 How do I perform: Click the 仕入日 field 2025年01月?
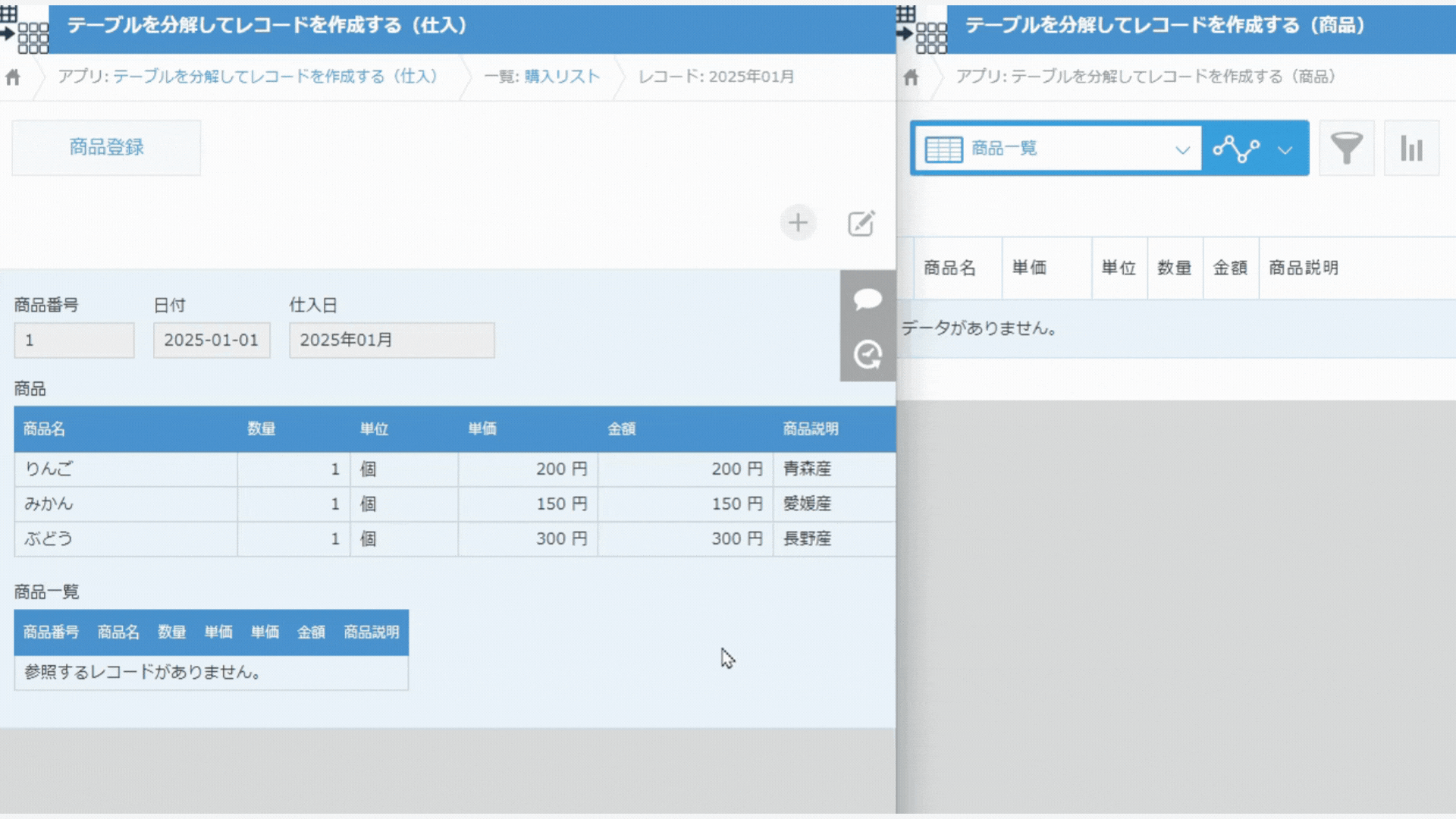pos(391,340)
